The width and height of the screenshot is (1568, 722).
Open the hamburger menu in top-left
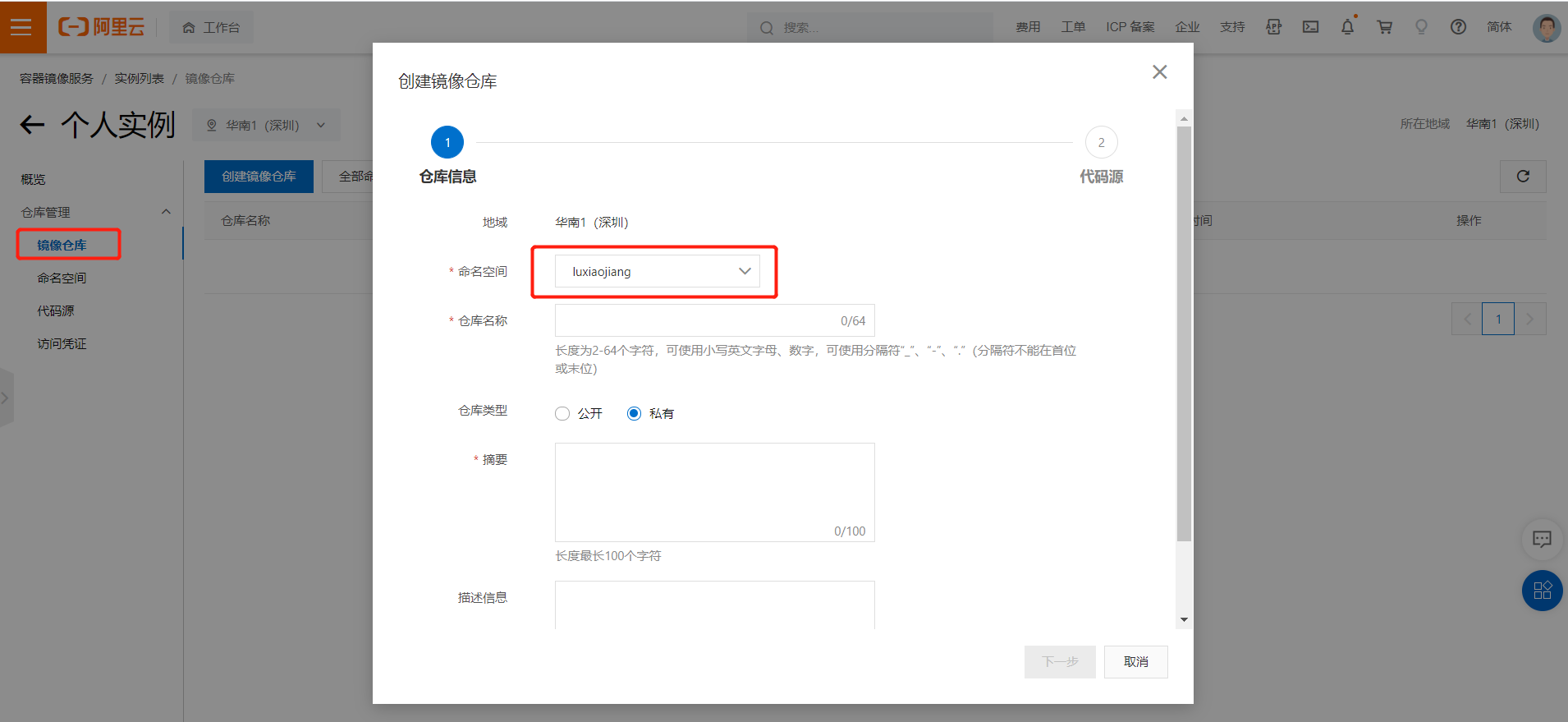(x=22, y=27)
